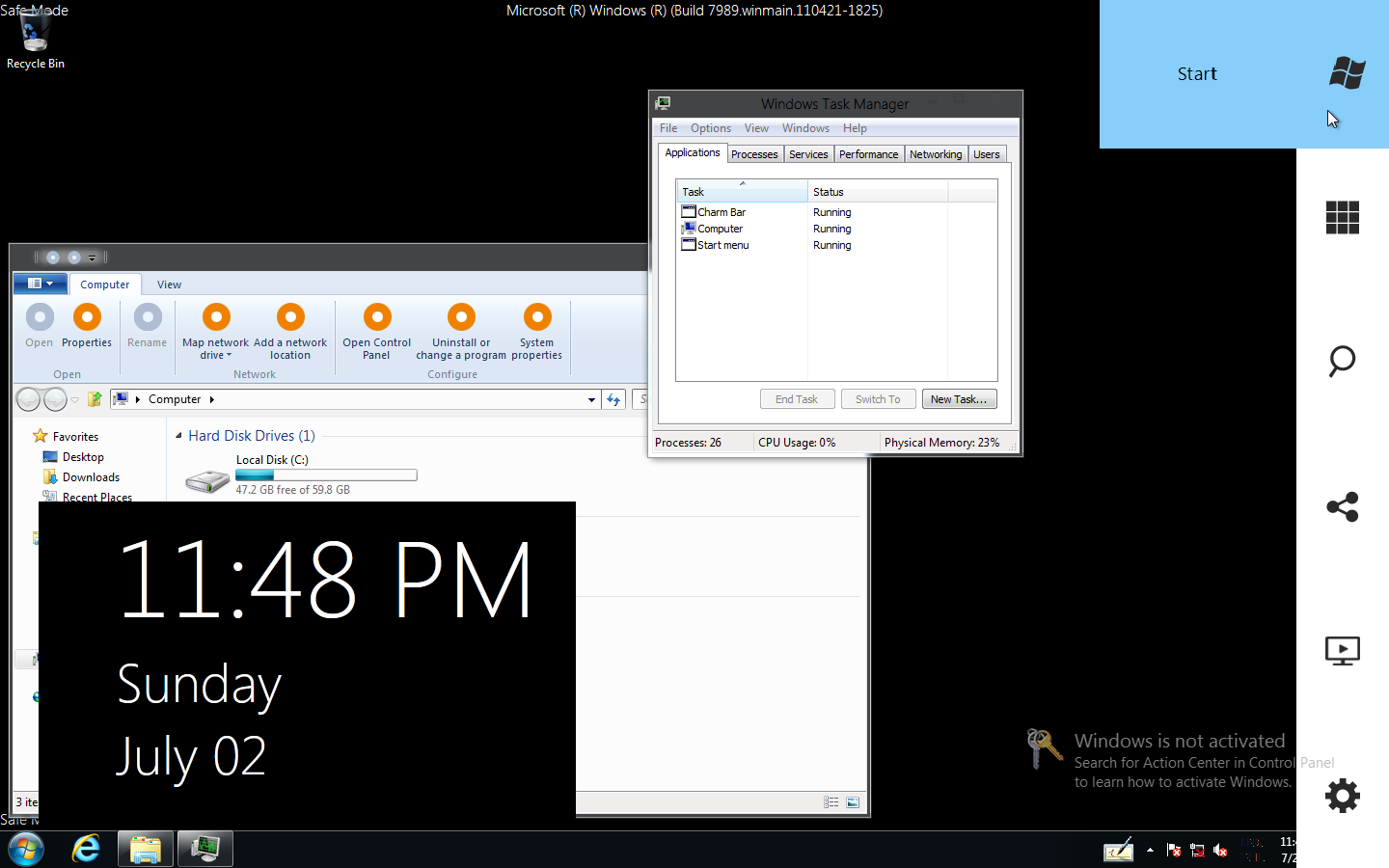Click the System properties ribbon icon

(x=537, y=317)
